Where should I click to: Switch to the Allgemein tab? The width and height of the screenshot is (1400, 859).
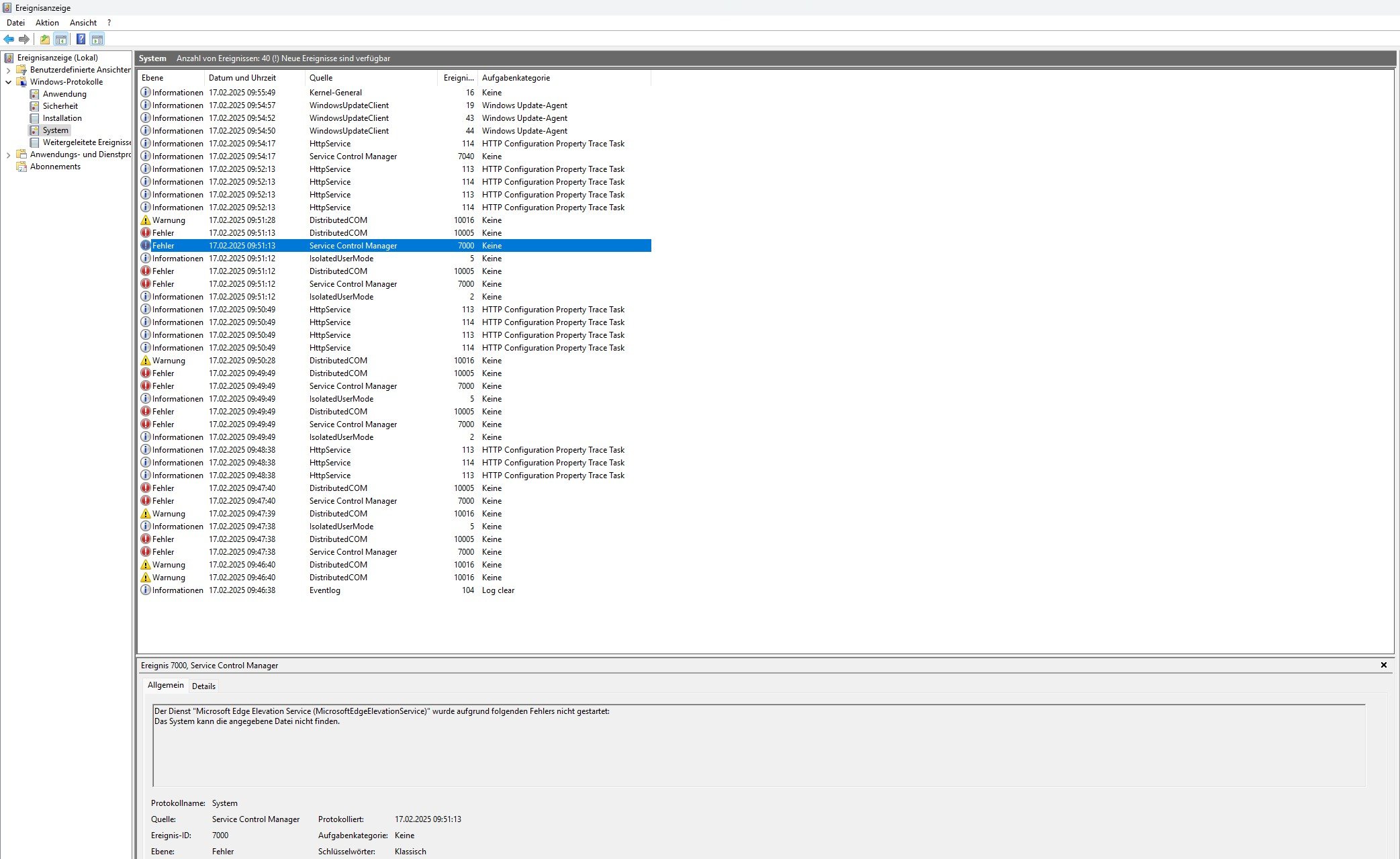165,685
